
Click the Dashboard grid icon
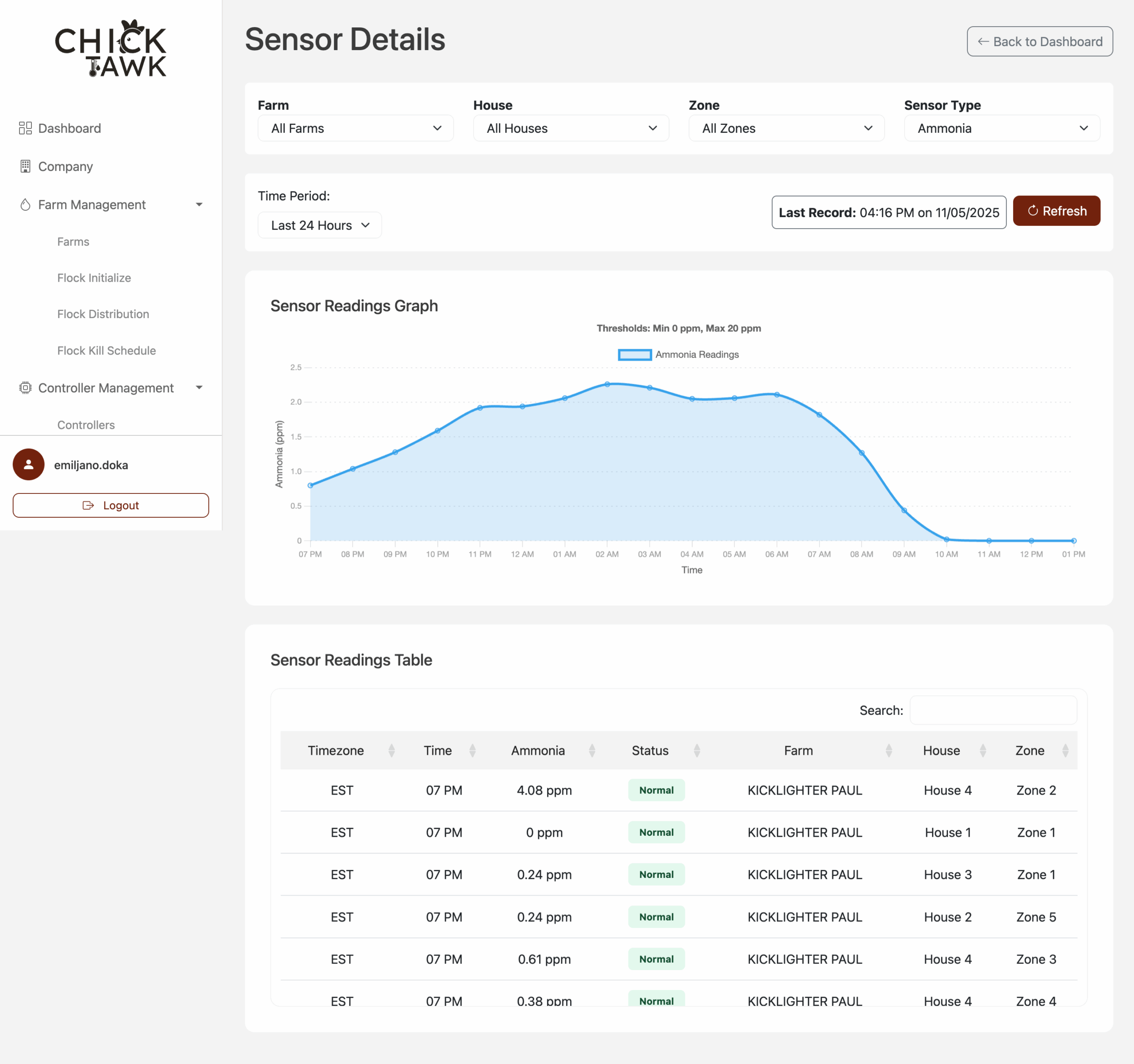pyautogui.click(x=25, y=128)
